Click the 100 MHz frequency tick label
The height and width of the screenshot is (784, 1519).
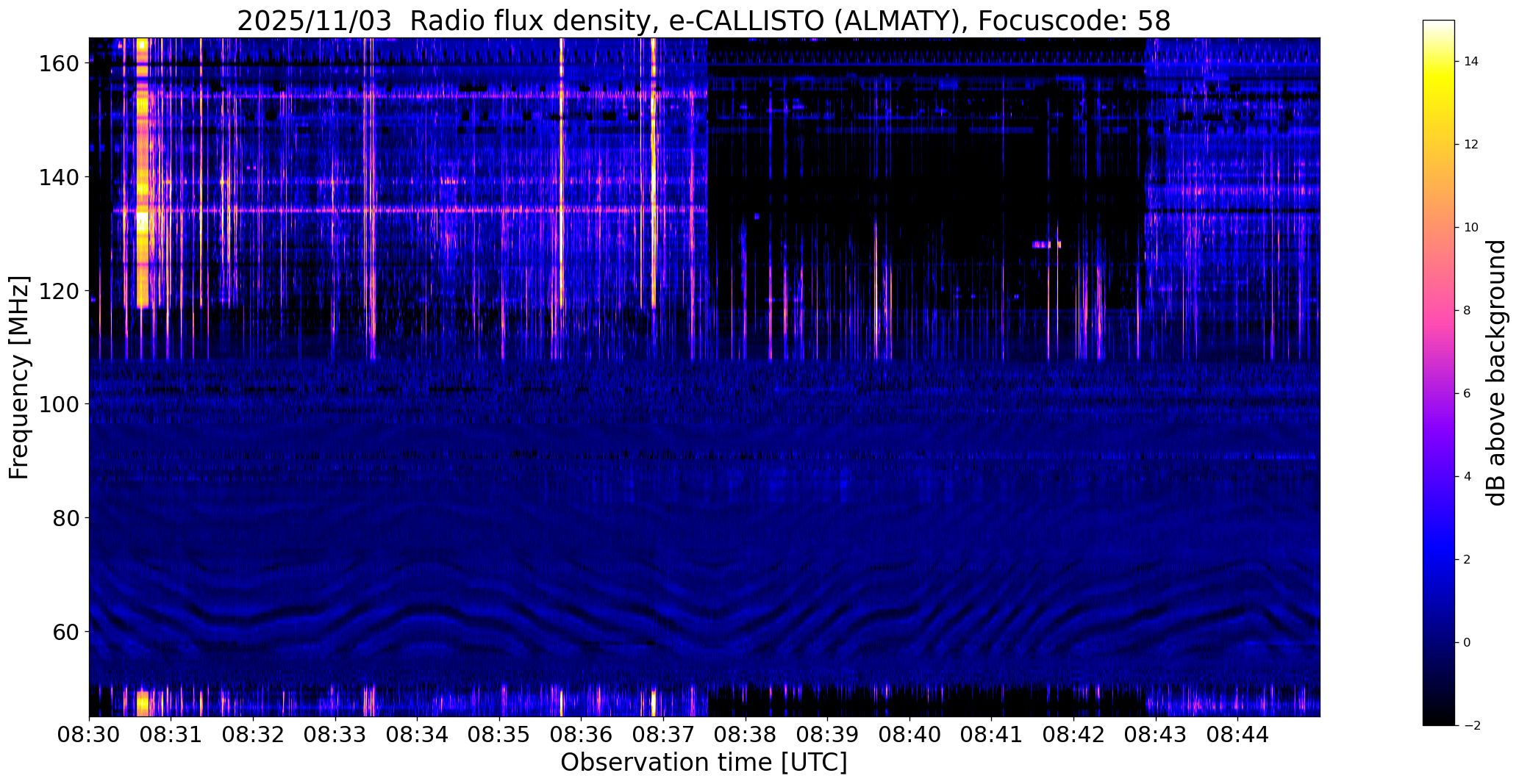pyautogui.click(x=59, y=404)
